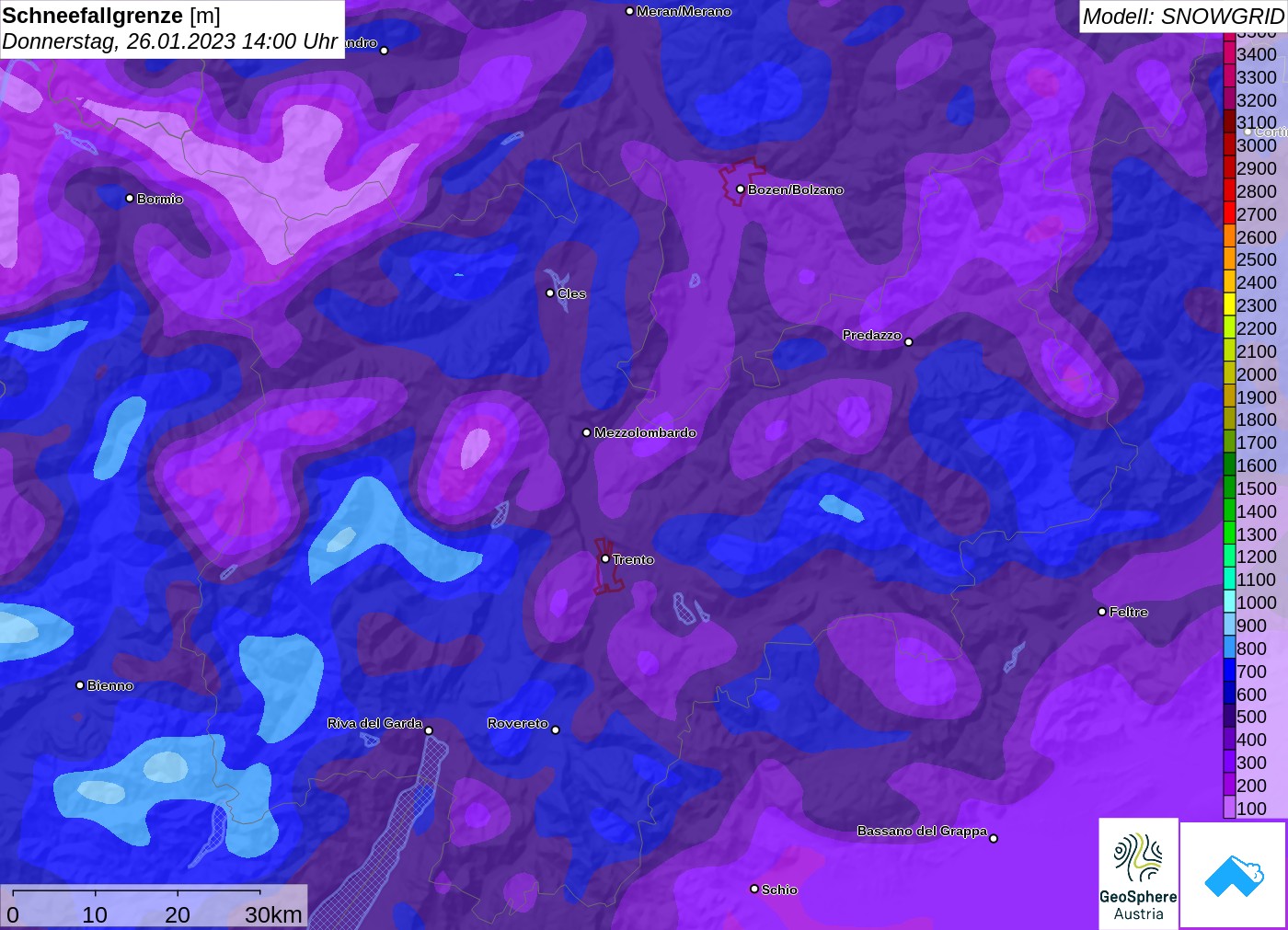The width and height of the screenshot is (1288, 930).
Task: Click the Feltre city label
Action: (x=1129, y=612)
